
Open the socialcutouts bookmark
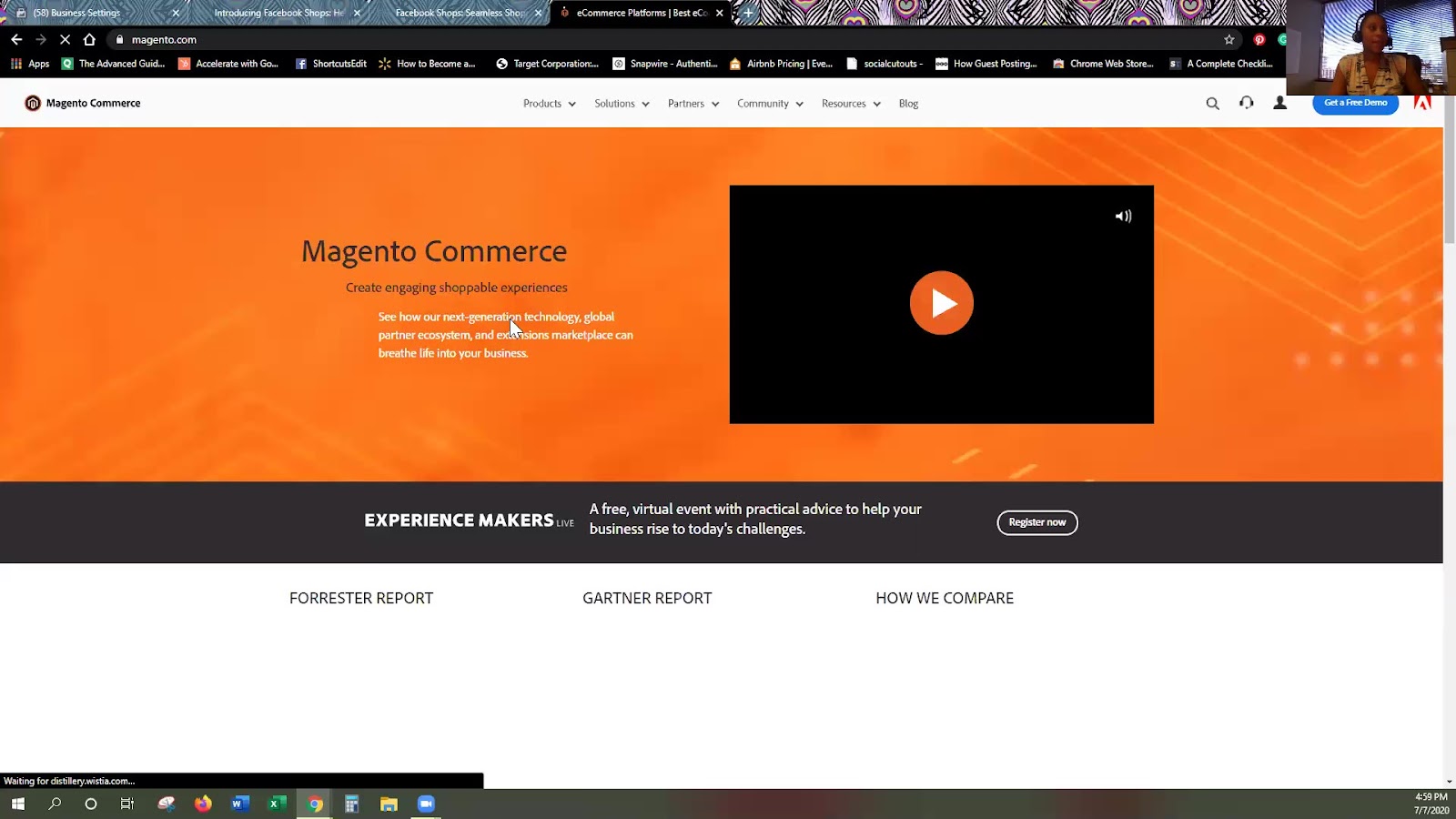click(885, 64)
